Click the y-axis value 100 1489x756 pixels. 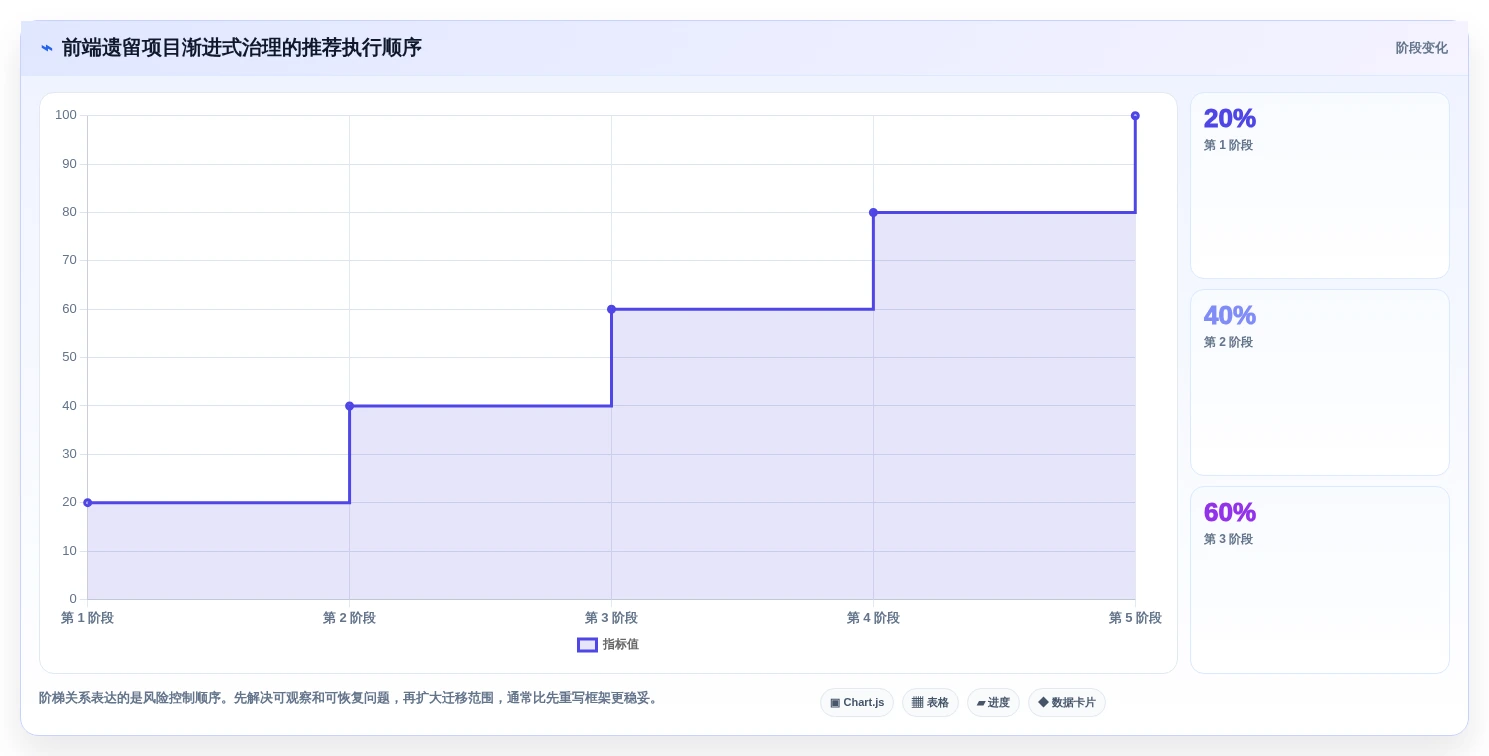(66, 115)
